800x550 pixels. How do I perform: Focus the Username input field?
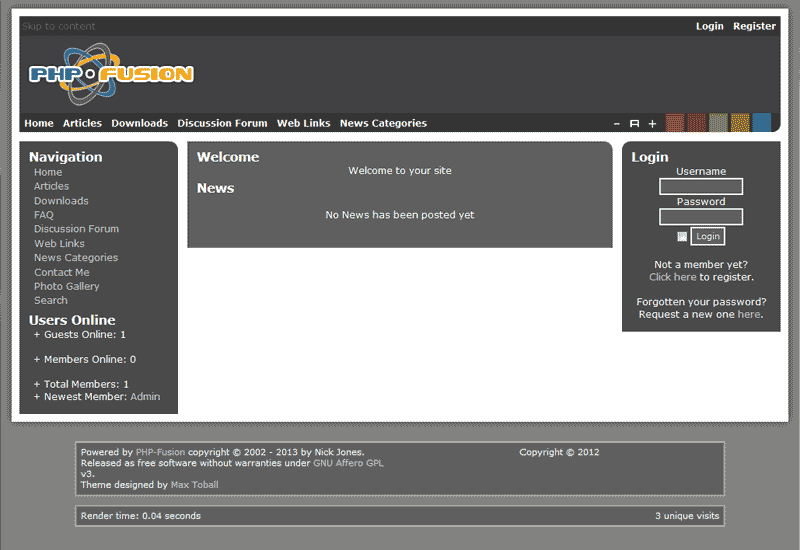click(701, 187)
